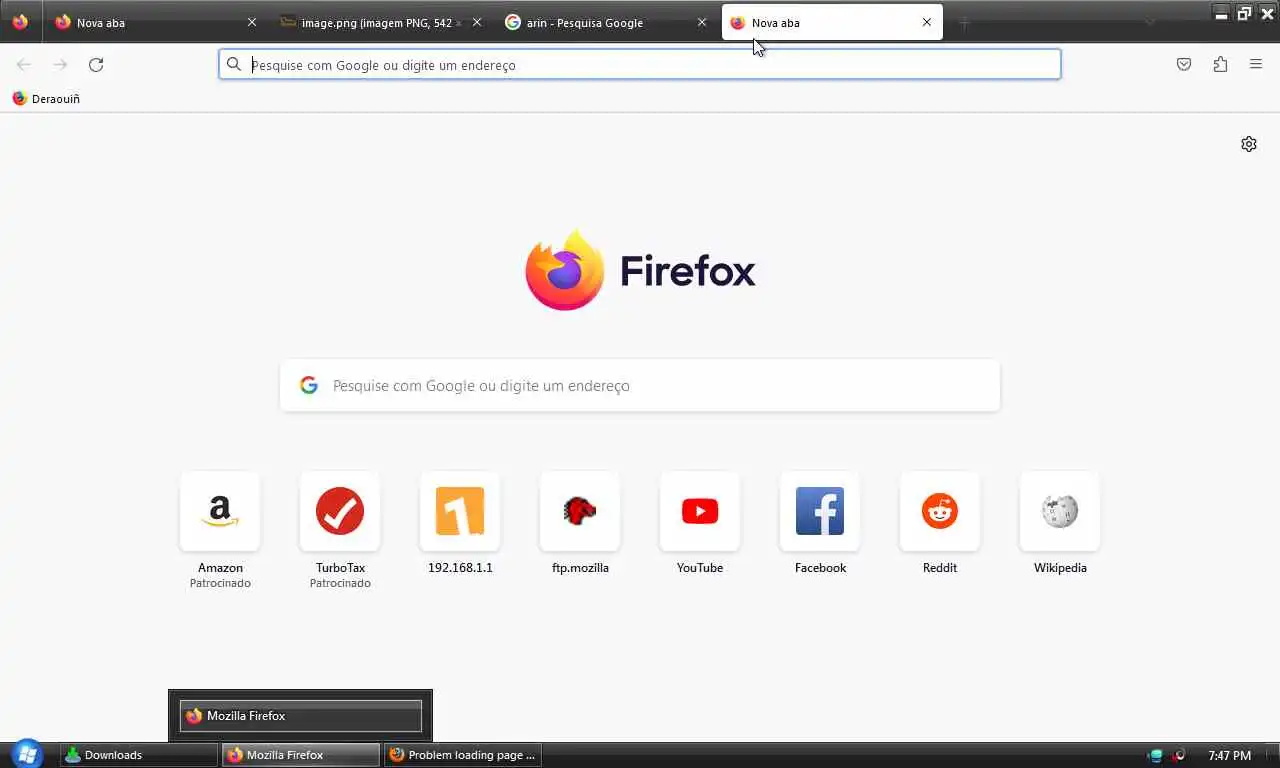Open the Amazon shortcut tile

220,512
